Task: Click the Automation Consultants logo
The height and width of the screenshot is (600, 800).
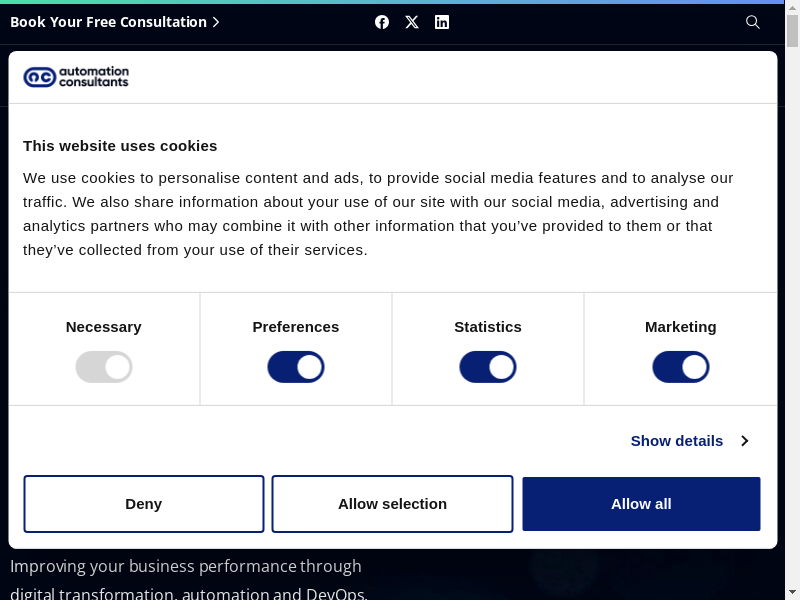Action: (76, 77)
